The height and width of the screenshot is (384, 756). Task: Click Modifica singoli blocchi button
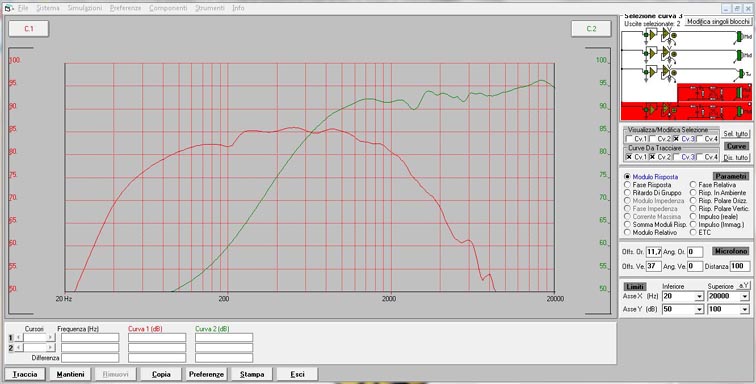(x=718, y=22)
